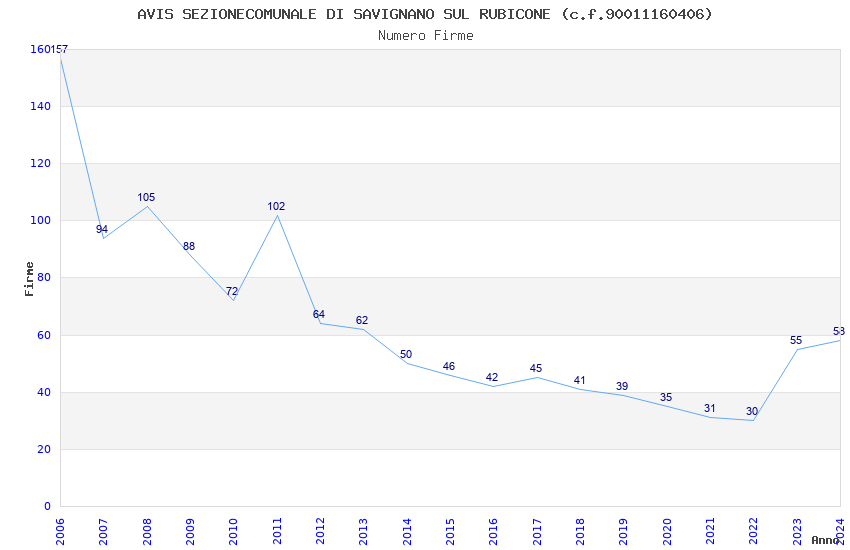Click the x-axis year label 2013
Image resolution: width=850 pixels, height=550 pixels.
tap(364, 532)
